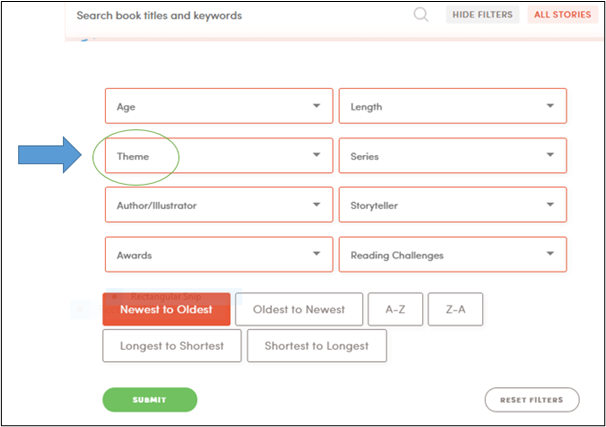606x427 pixels.
Task: Expand the Storyteller dropdown
Action: [x=452, y=205]
